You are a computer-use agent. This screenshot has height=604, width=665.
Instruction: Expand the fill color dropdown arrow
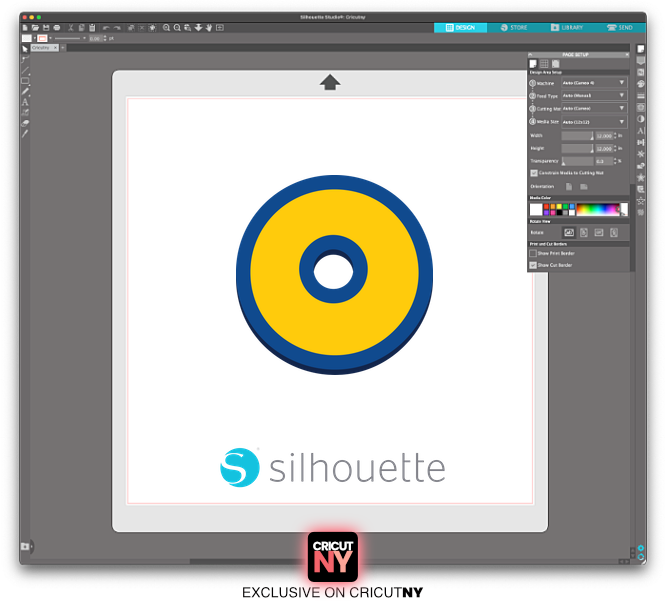[34, 38]
